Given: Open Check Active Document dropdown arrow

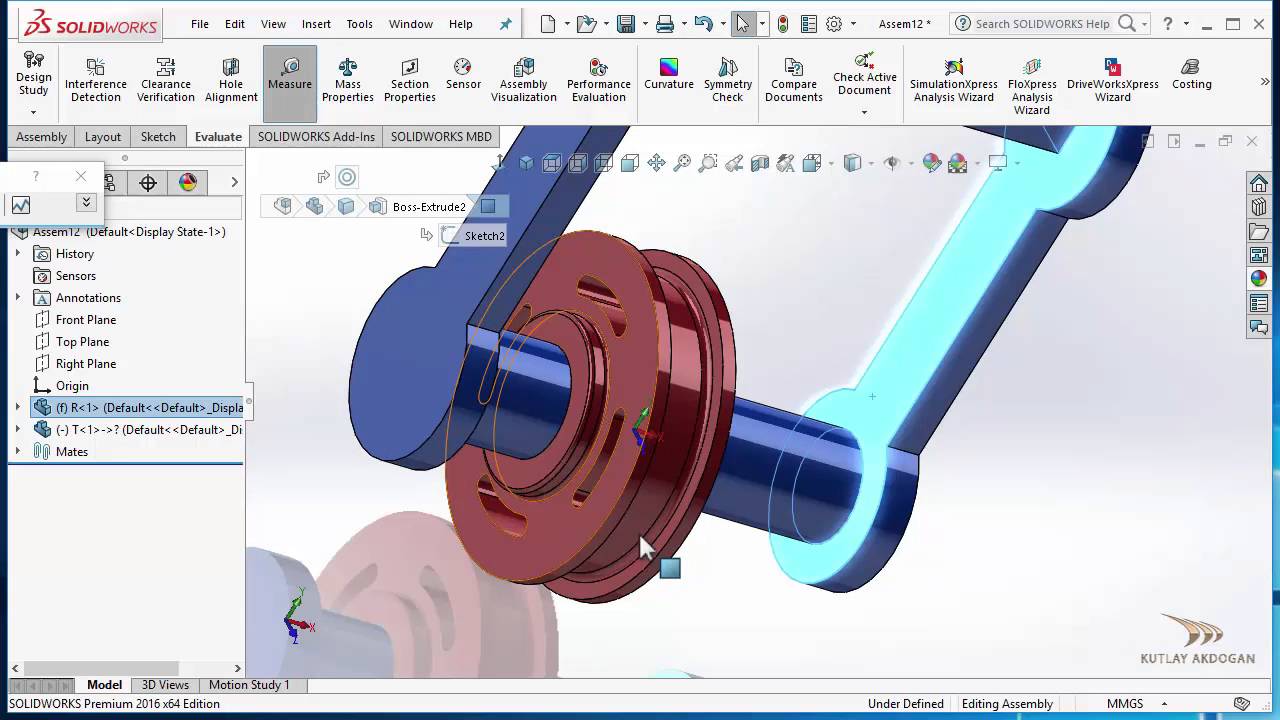Looking at the screenshot, I should tap(864, 113).
